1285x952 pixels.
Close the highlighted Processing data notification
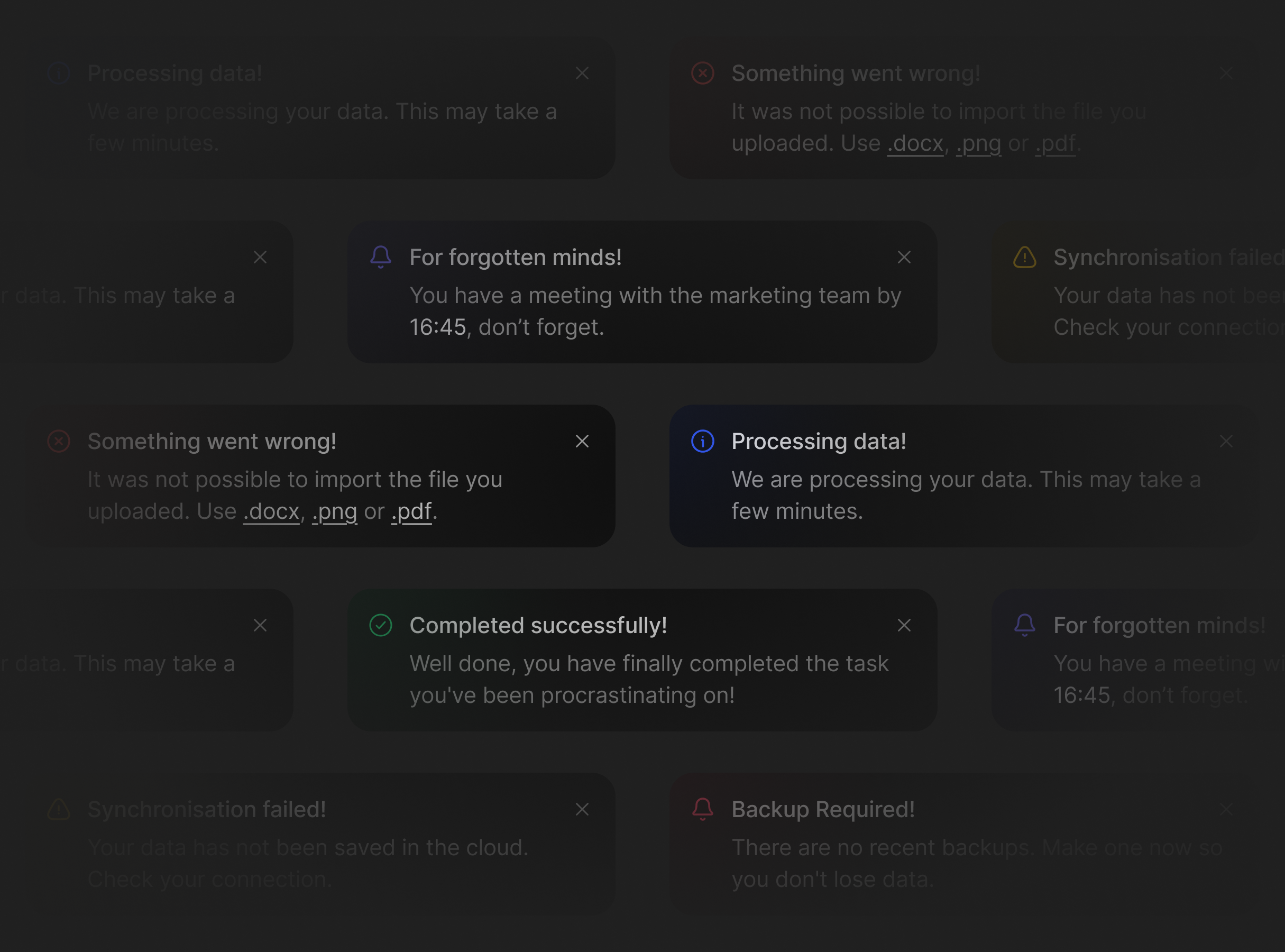(1226, 442)
